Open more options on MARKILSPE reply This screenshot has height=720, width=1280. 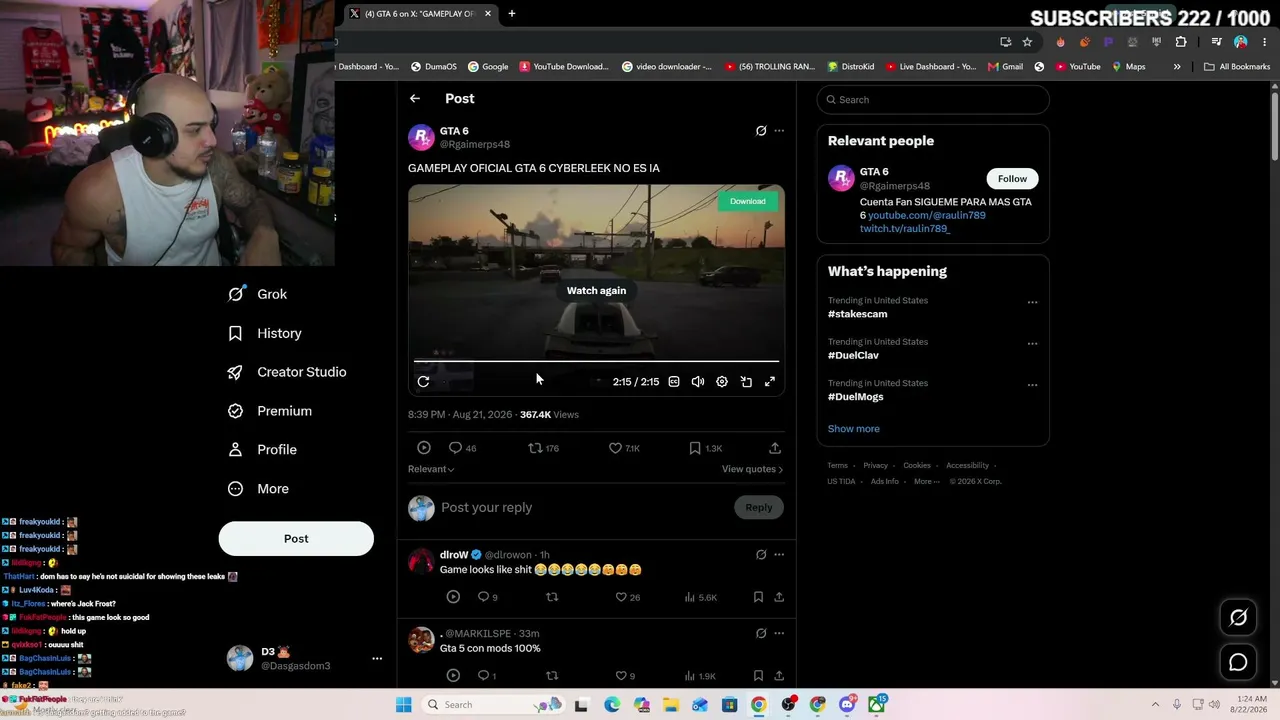(779, 634)
